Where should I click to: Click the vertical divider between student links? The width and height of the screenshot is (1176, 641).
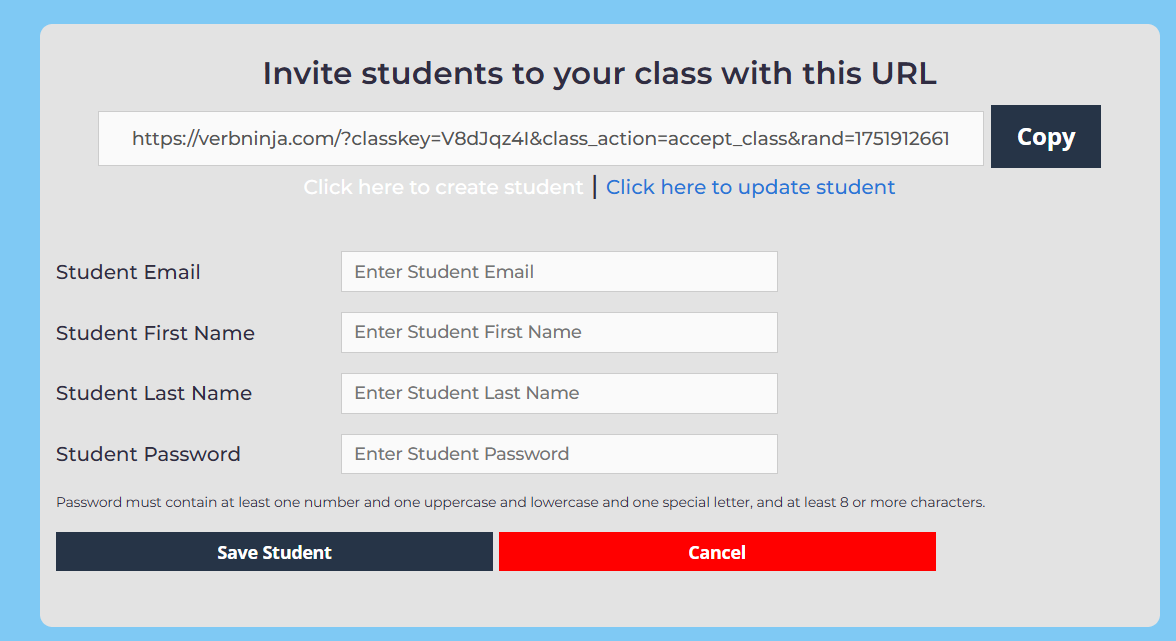click(x=595, y=187)
